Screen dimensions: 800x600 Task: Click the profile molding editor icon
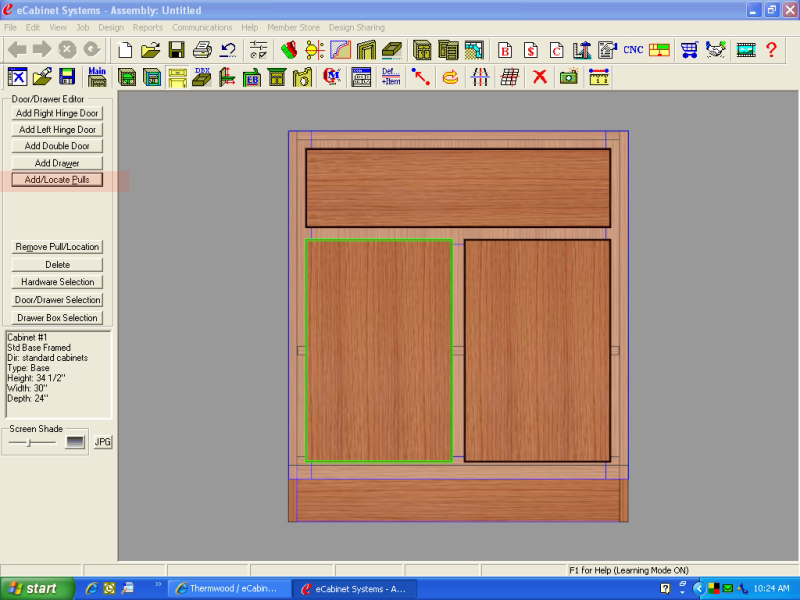pos(340,50)
